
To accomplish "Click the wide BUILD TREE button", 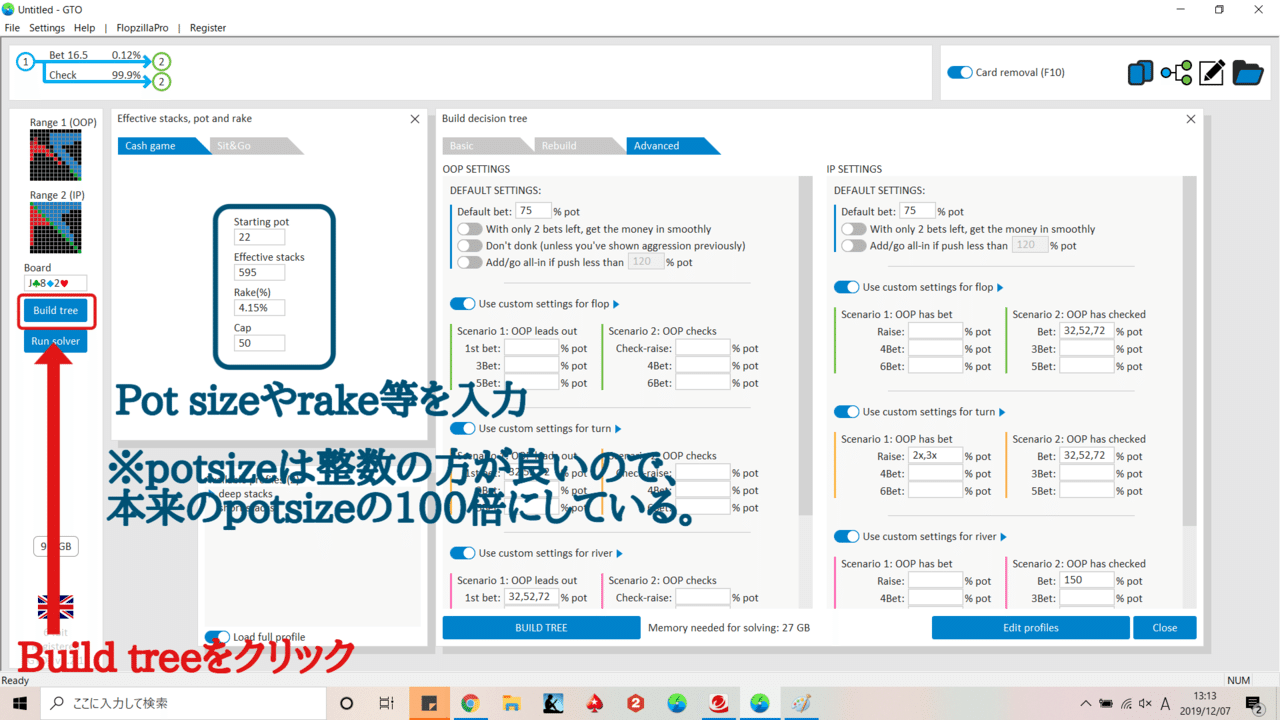I will (541, 628).
